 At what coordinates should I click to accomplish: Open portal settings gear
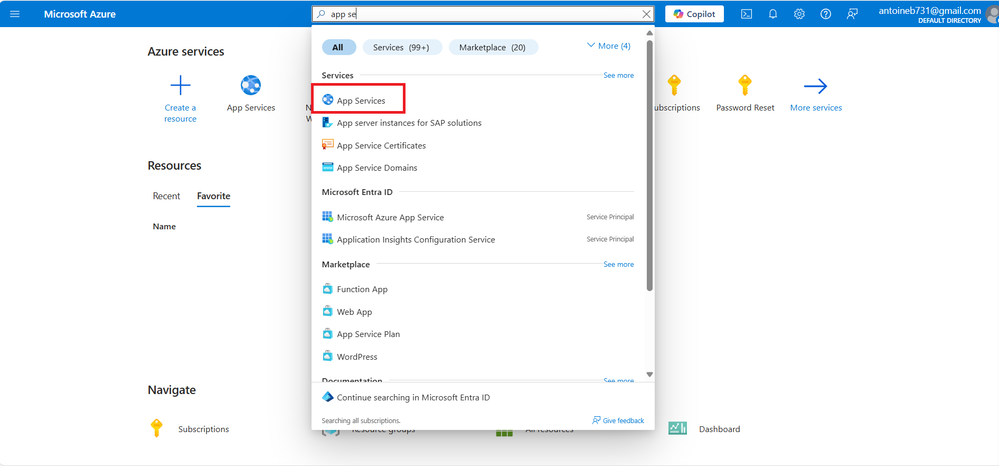coord(799,14)
